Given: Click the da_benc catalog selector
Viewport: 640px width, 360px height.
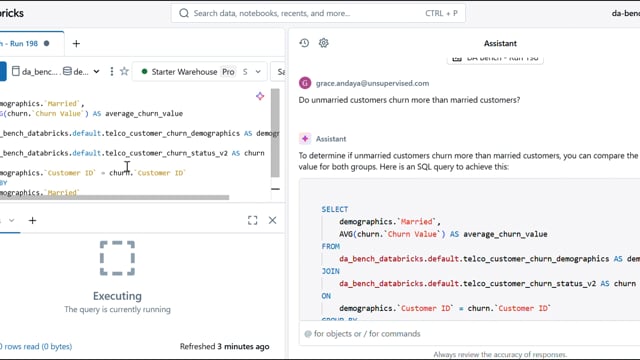Looking at the screenshot, I should click(35, 71).
